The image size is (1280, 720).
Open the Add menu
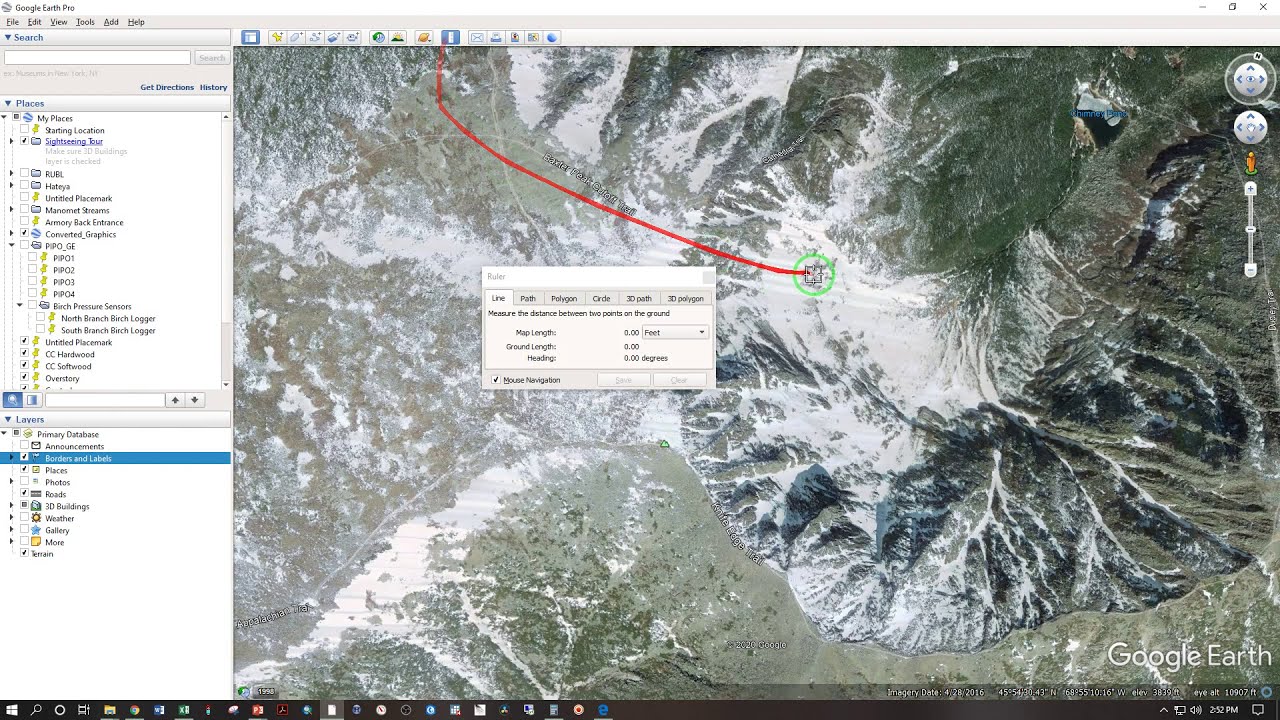pos(111,21)
